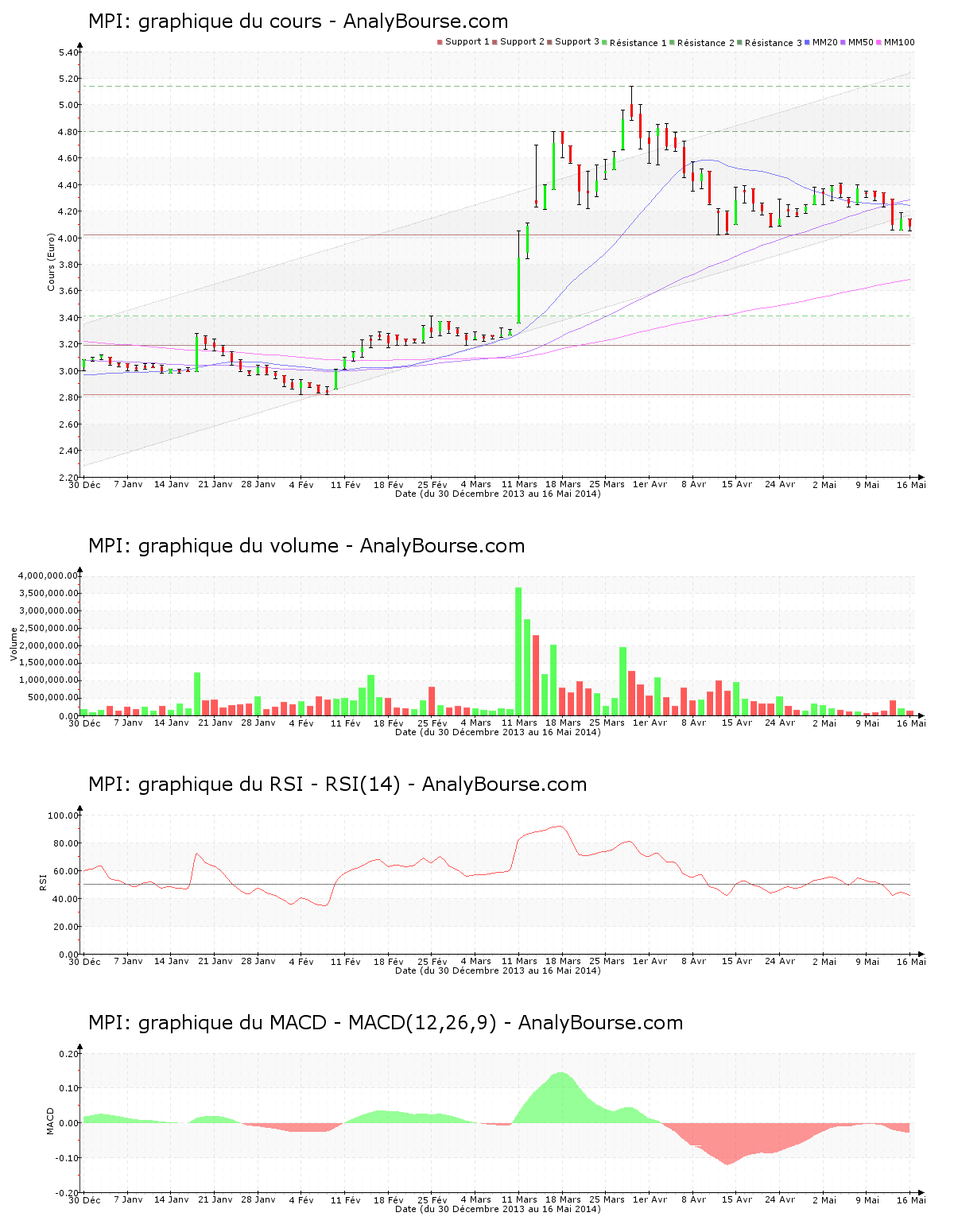Viewport: 954px width, 1232px height.
Task: Click the -0.20 MACD axis value
Action: coord(67,1193)
